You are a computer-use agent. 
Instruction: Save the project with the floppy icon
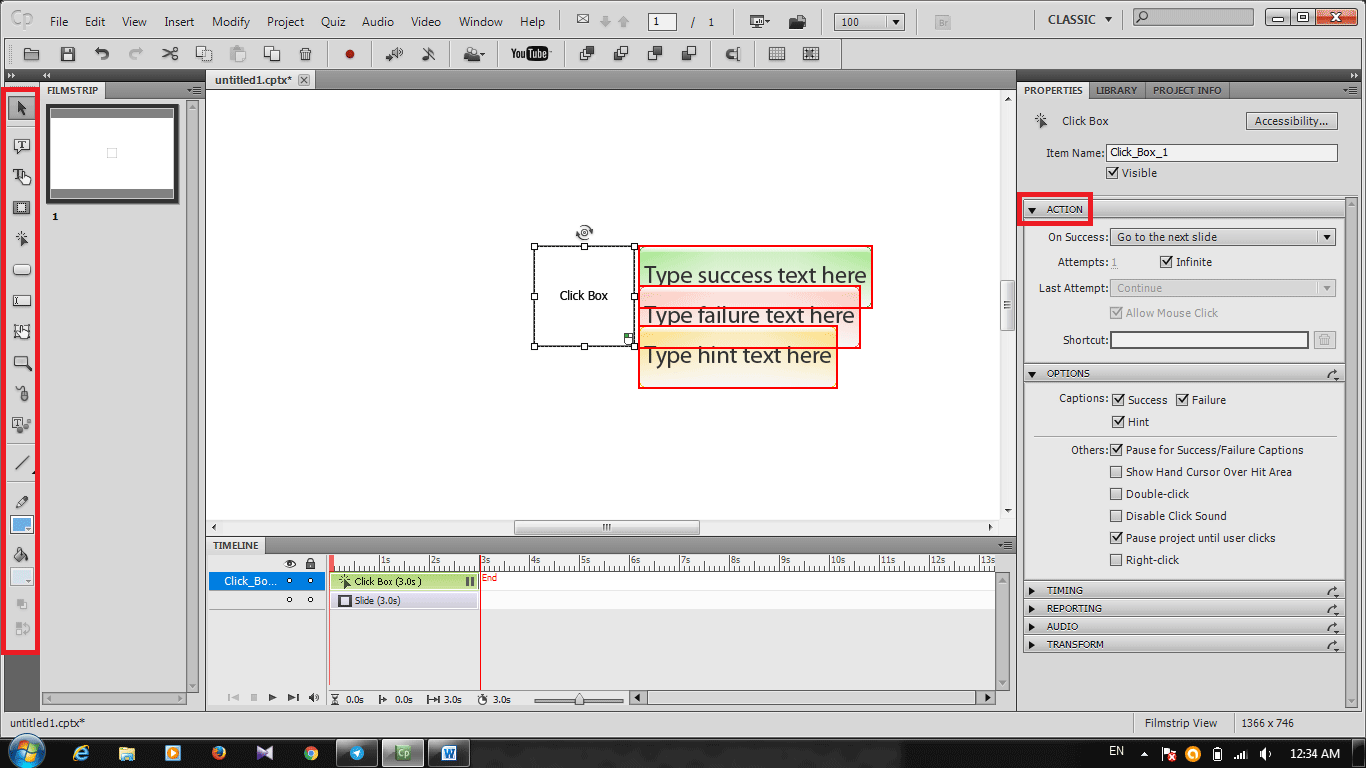(67, 54)
